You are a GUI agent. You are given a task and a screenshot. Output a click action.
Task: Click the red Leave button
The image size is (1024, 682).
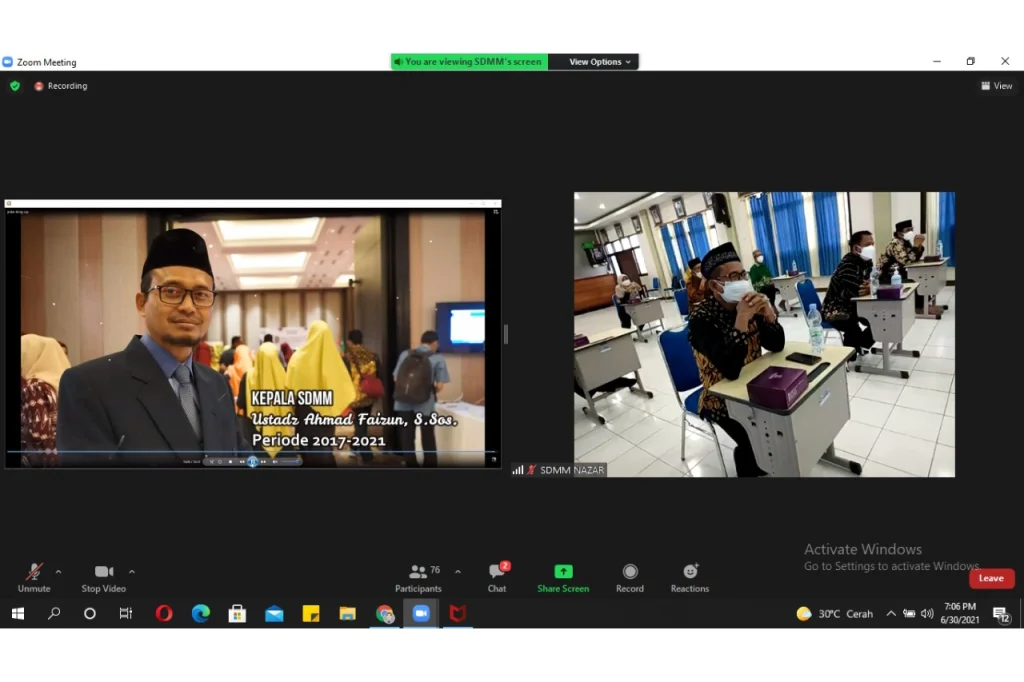click(991, 578)
